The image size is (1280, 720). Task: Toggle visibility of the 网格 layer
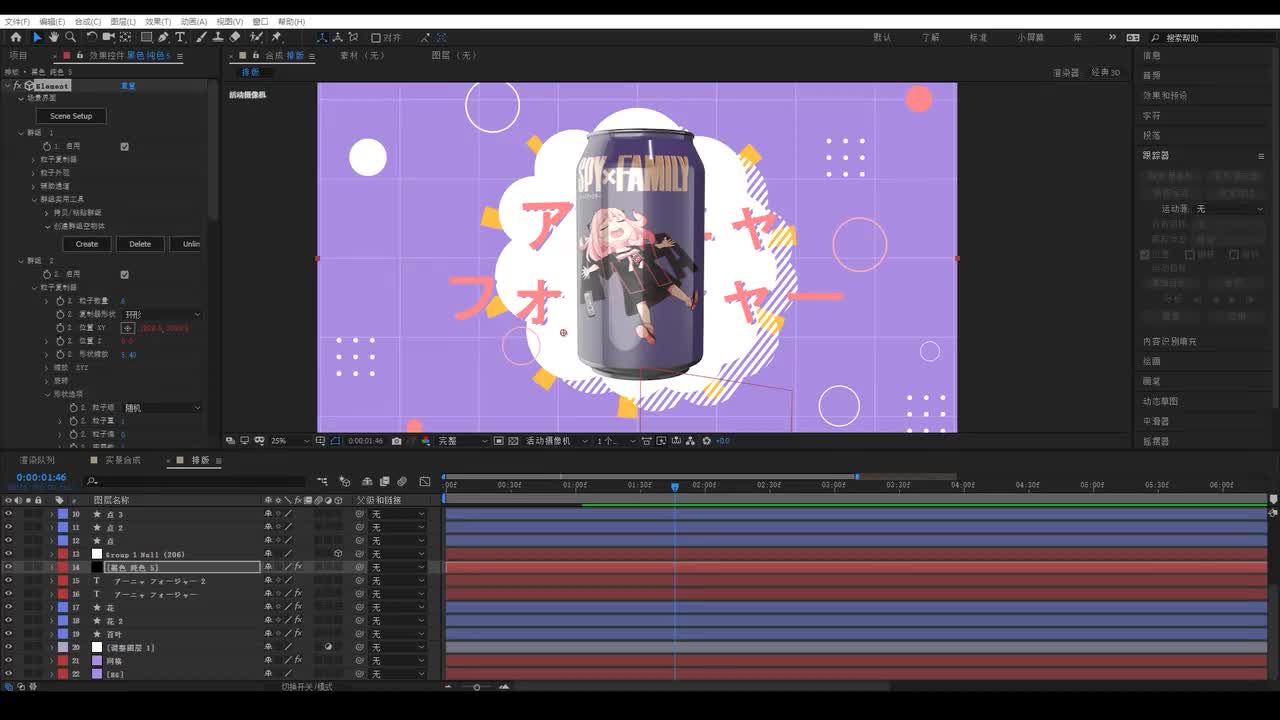[8, 661]
